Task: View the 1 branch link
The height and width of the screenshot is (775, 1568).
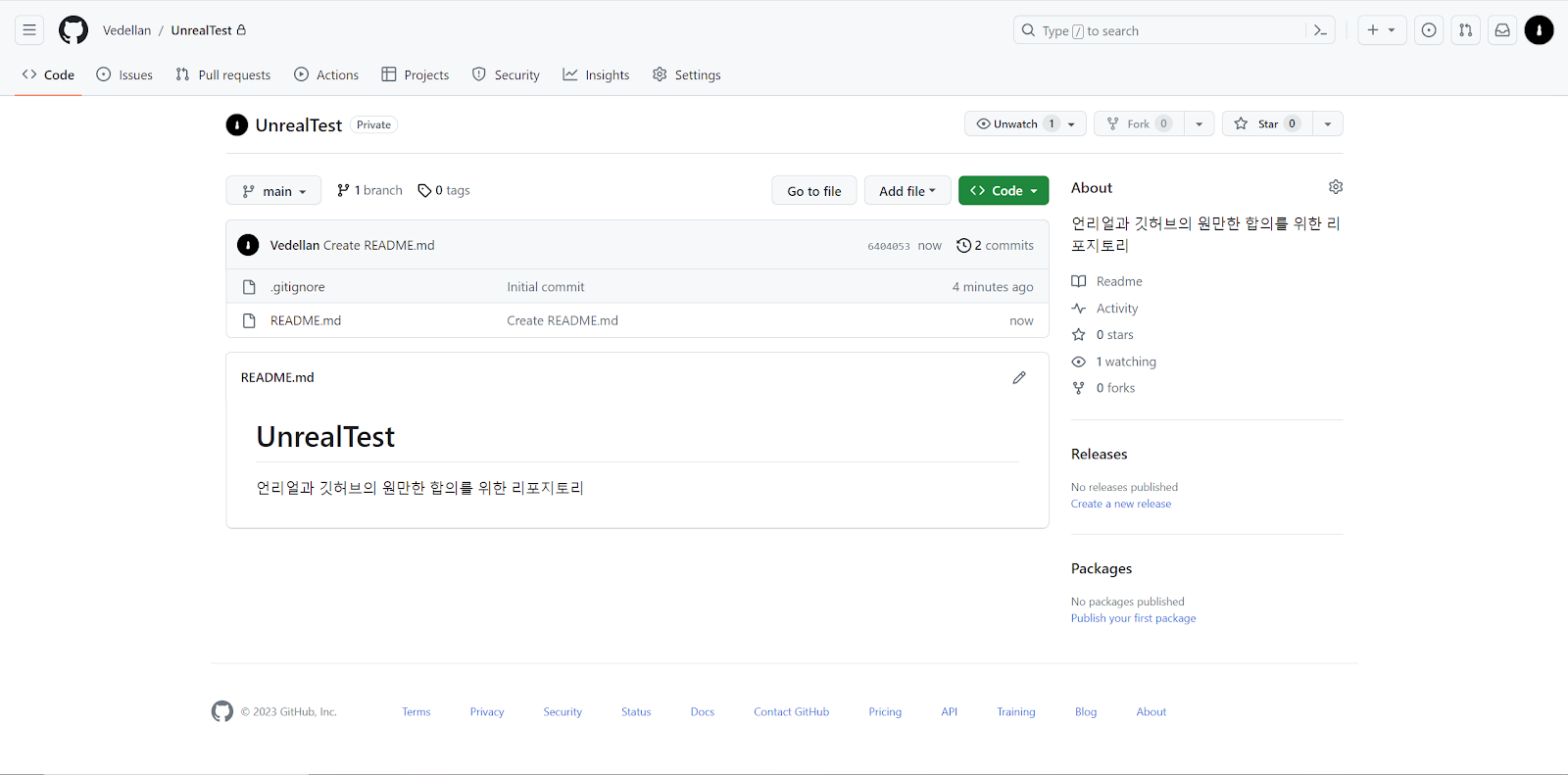Action: click(369, 190)
